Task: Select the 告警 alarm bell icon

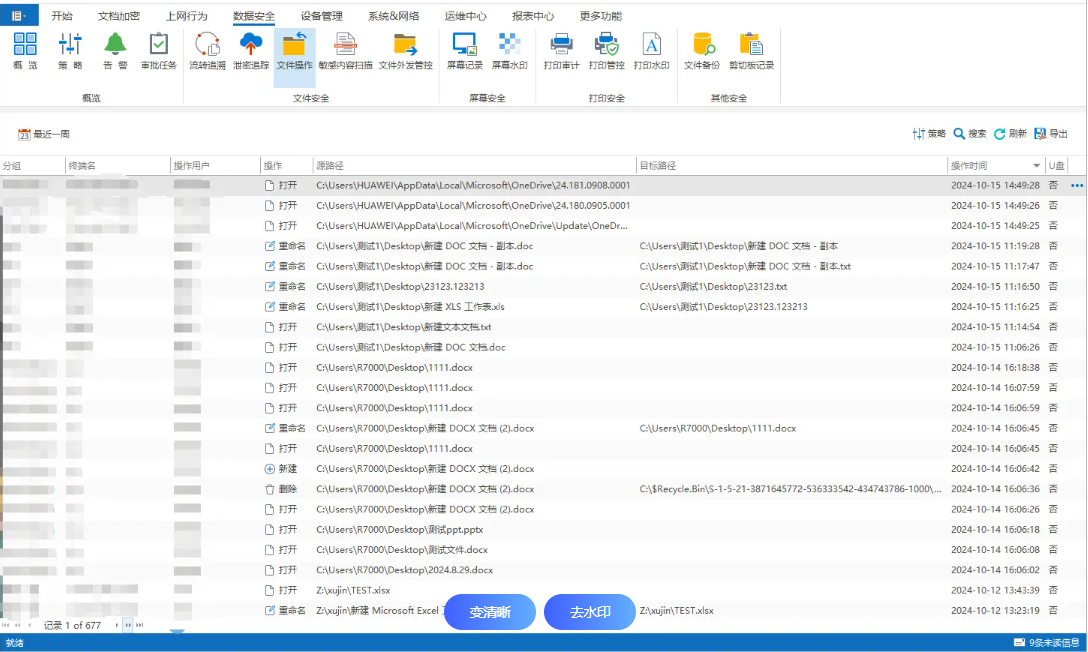Action: click(115, 50)
